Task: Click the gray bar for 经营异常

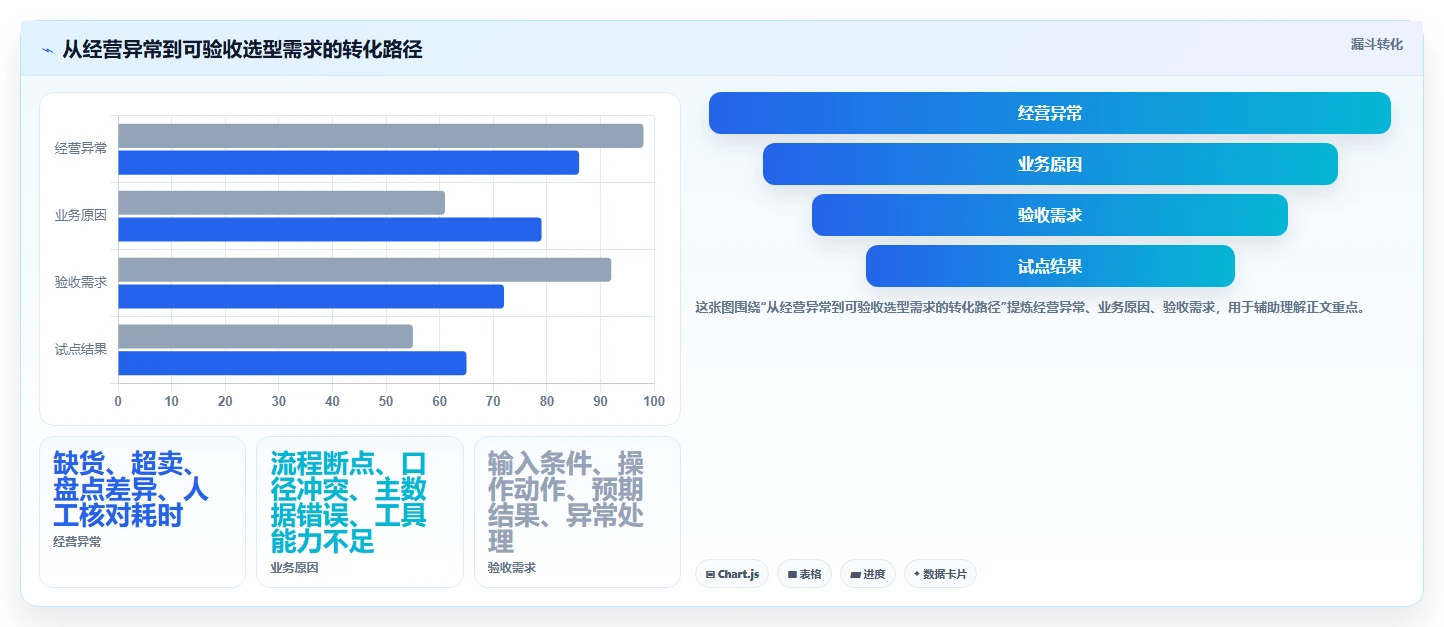Action: 381,136
